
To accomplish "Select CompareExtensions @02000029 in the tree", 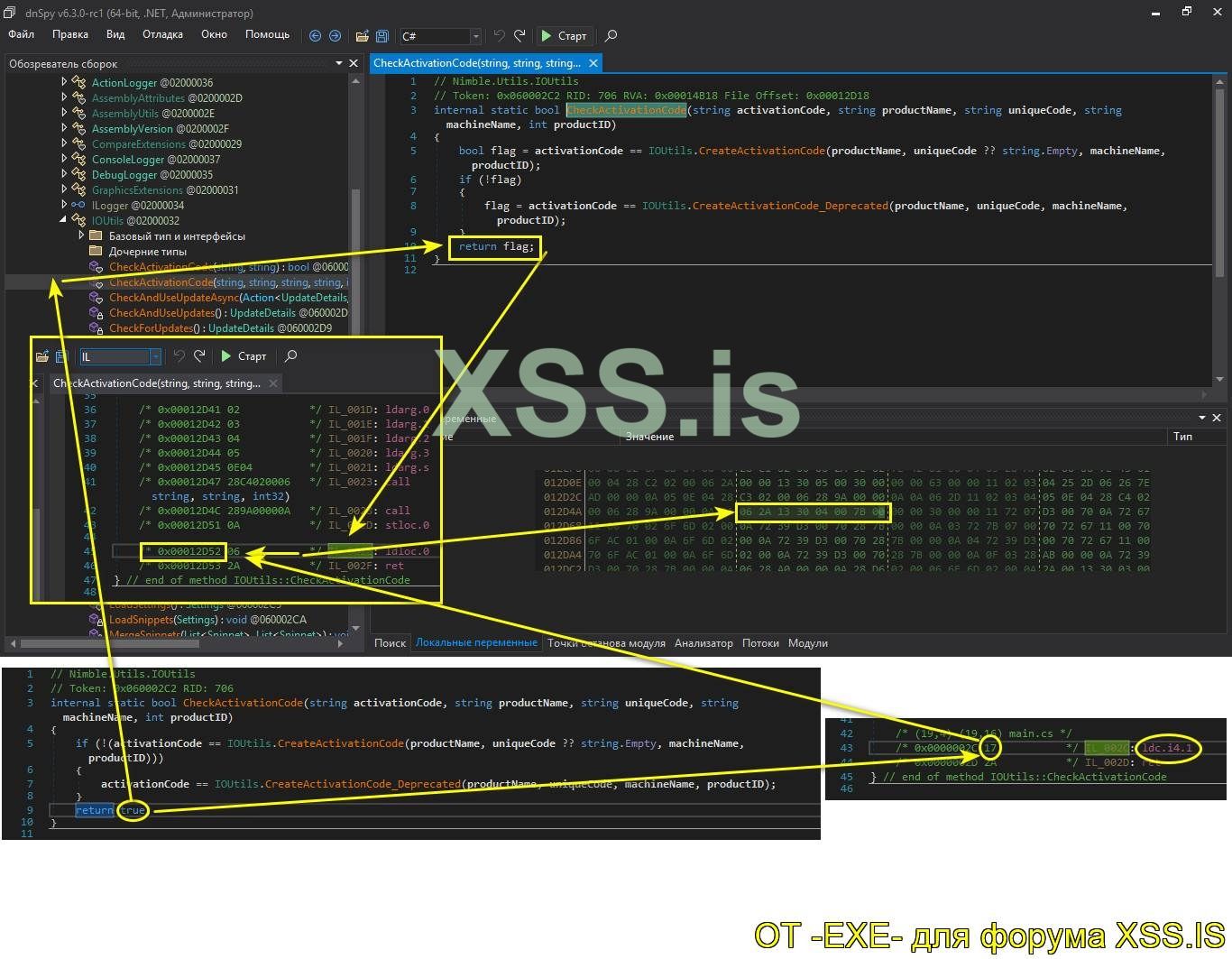I will tap(166, 143).
